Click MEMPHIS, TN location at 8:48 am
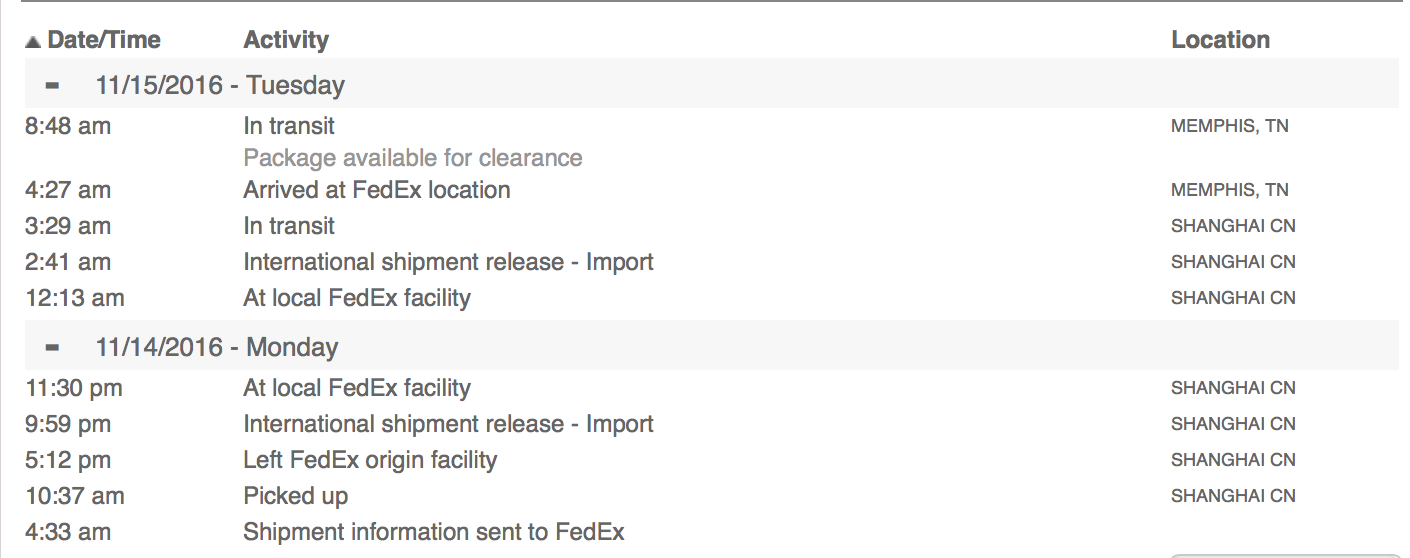This screenshot has width=1410, height=558. coord(1229,127)
